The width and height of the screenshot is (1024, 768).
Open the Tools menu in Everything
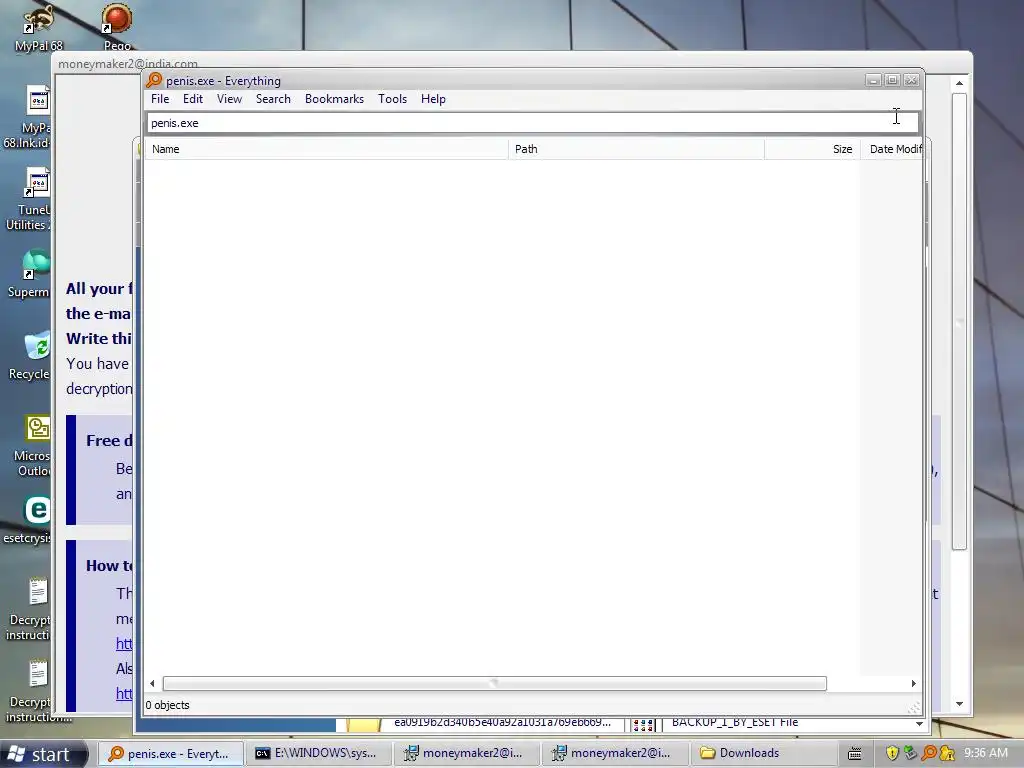392,99
